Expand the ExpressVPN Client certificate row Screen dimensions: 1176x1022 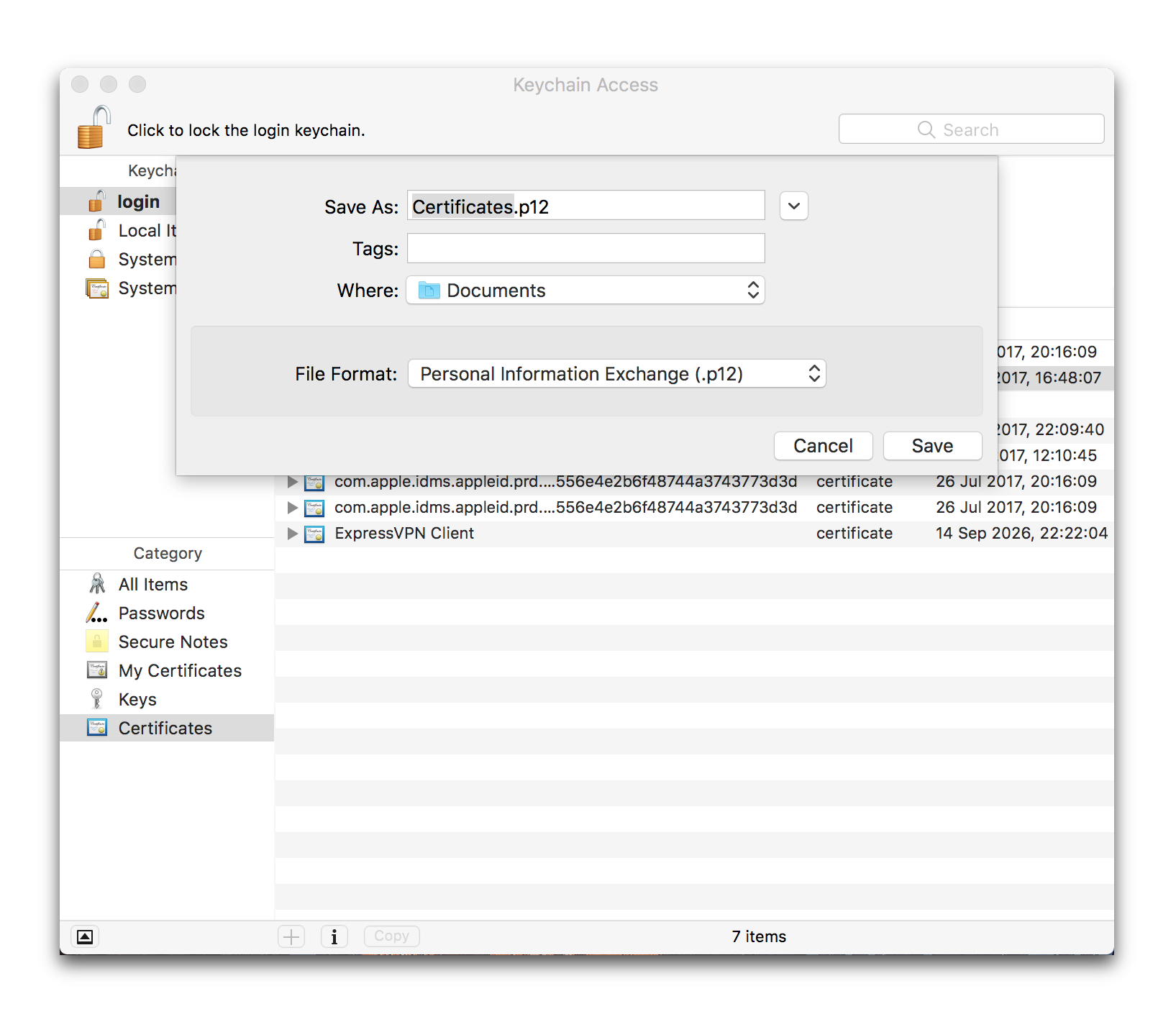pos(292,534)
